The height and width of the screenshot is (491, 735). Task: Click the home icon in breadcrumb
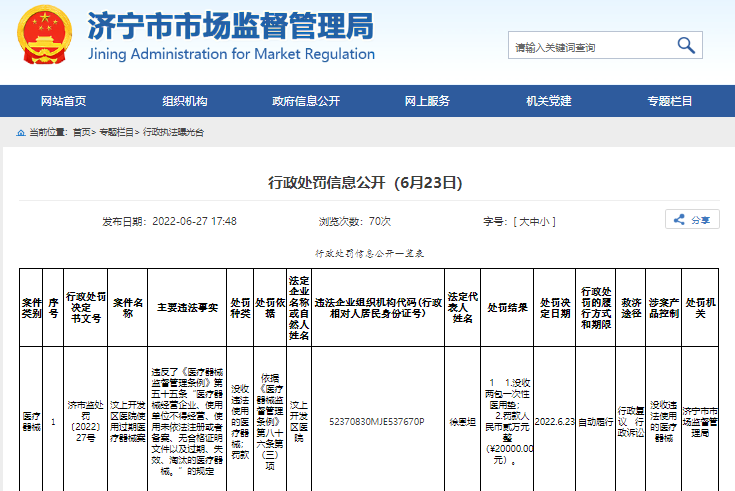tap(21, 132)
